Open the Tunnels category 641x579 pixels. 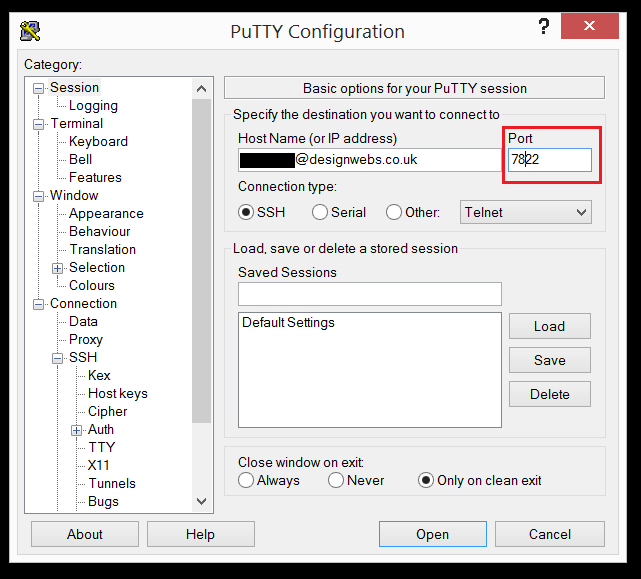tap(111, 483)
